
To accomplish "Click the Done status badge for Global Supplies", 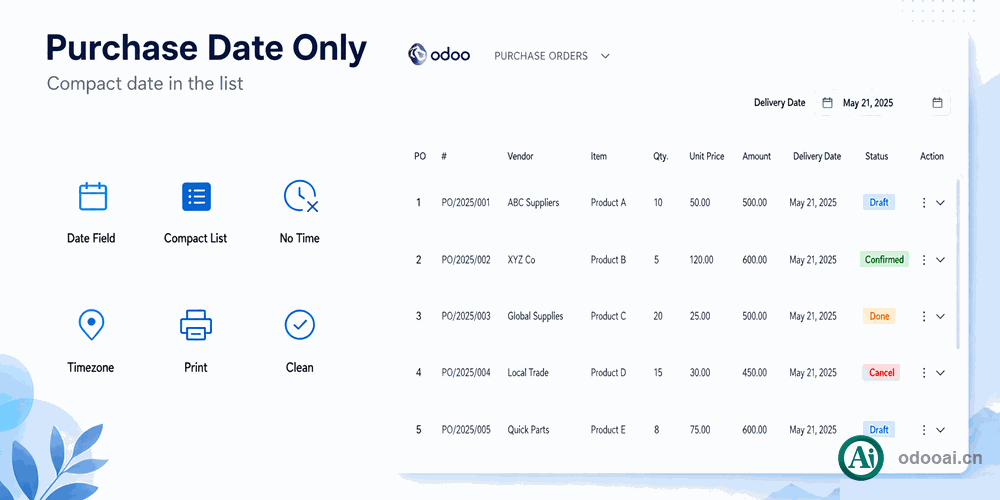I will (x=879, y=316).
